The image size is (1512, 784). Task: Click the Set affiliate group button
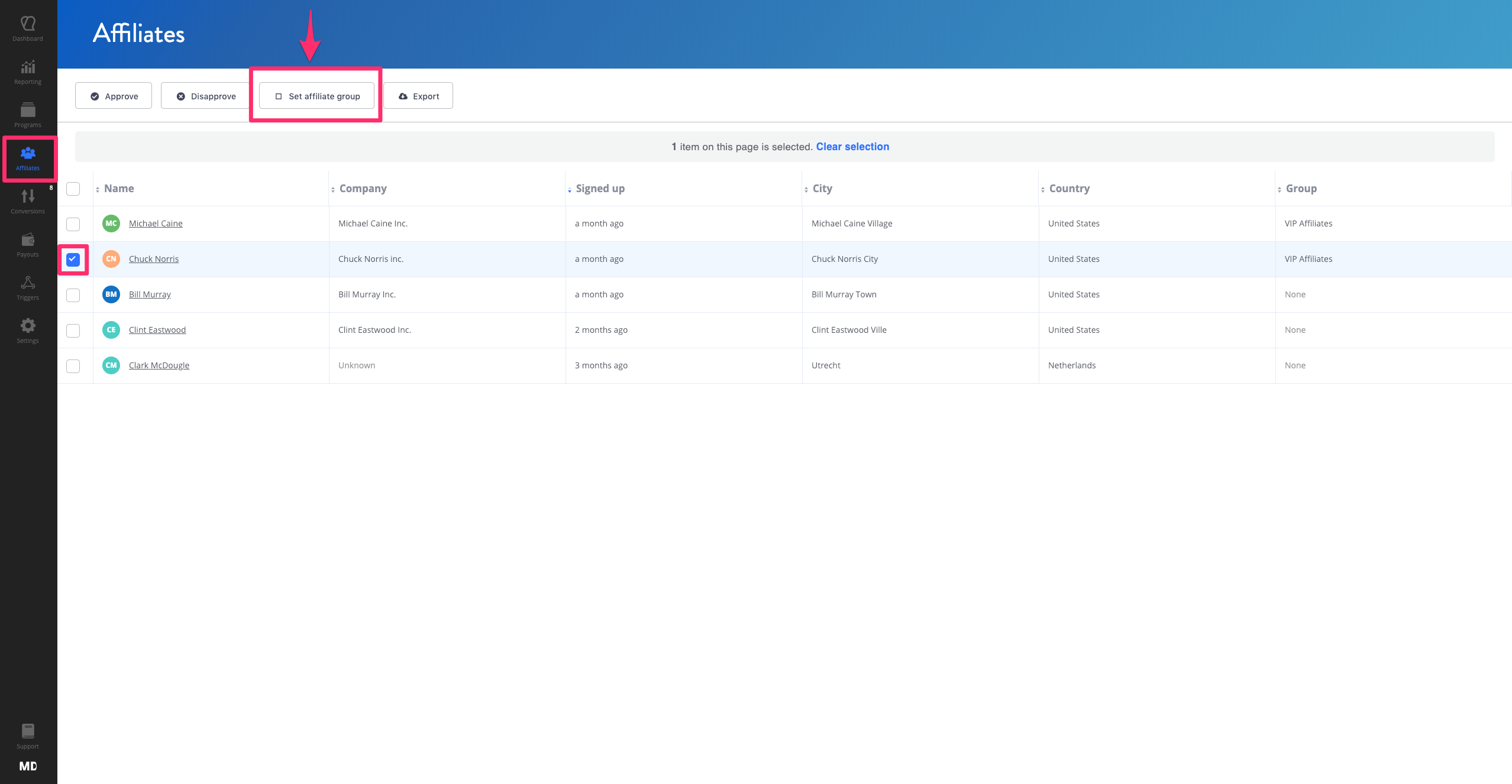[316, 96]
